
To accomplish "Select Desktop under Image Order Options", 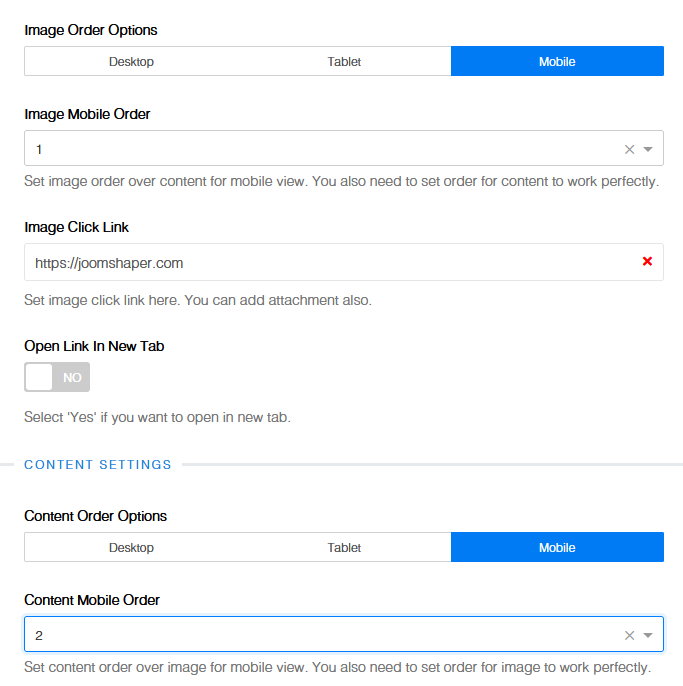I will 131,61.
